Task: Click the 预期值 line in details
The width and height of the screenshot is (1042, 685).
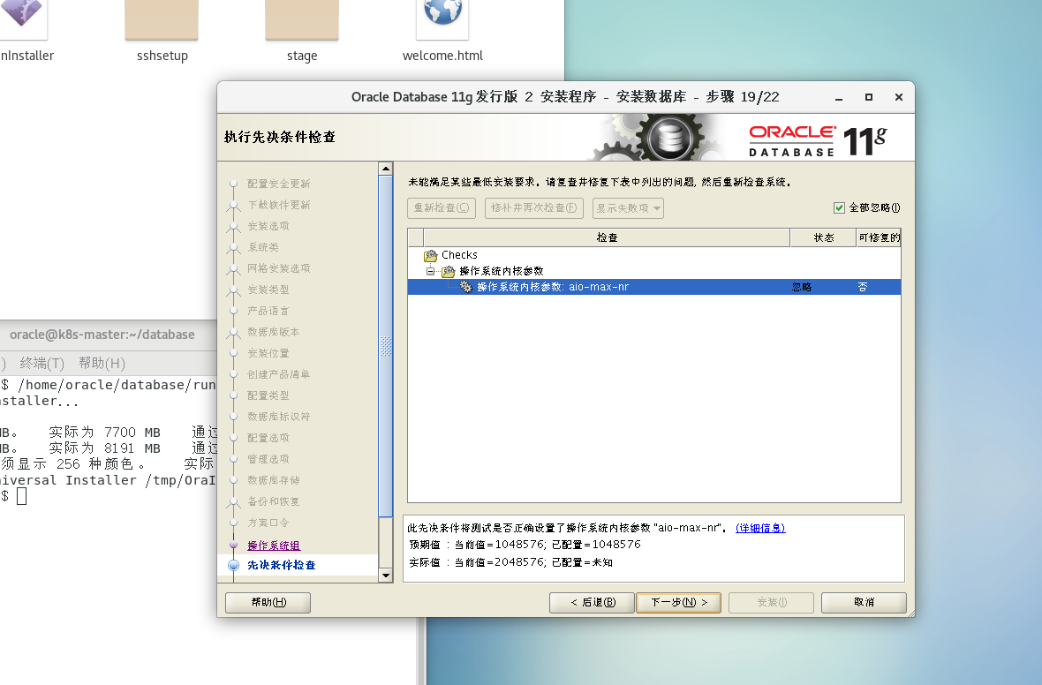Action: point(524,545)
